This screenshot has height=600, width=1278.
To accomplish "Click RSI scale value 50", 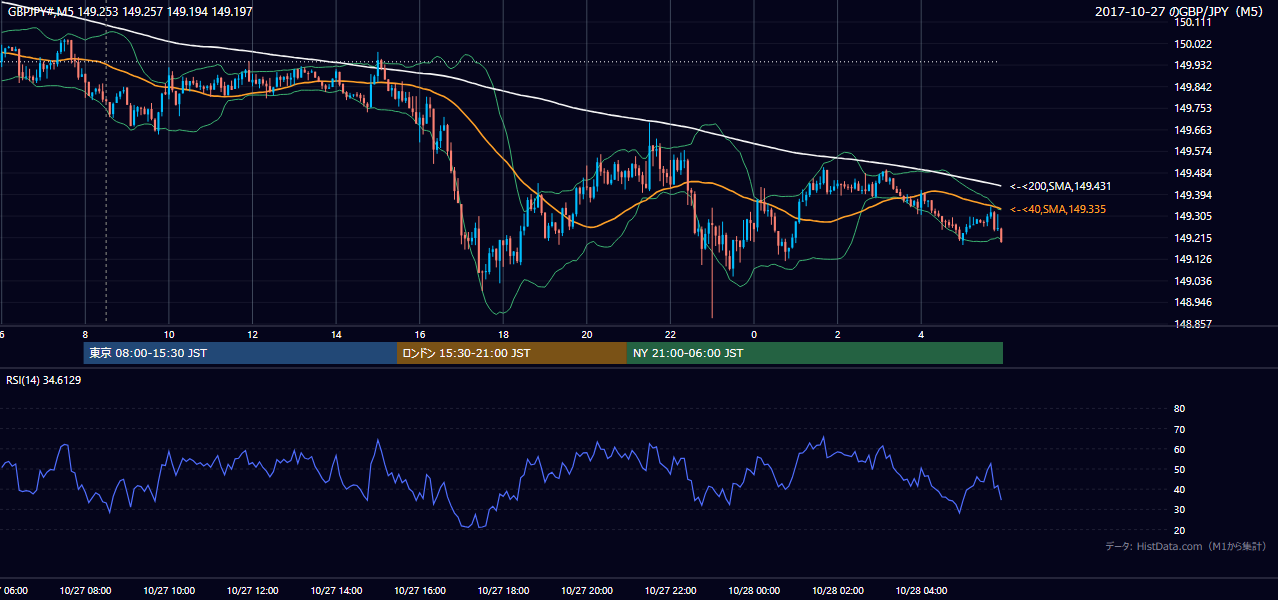I will 1179,469.
